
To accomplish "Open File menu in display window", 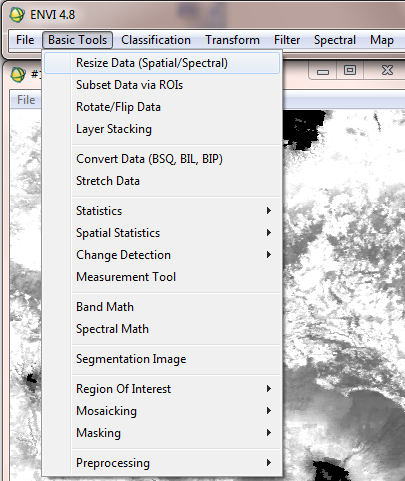I will (x=26, y=100).
